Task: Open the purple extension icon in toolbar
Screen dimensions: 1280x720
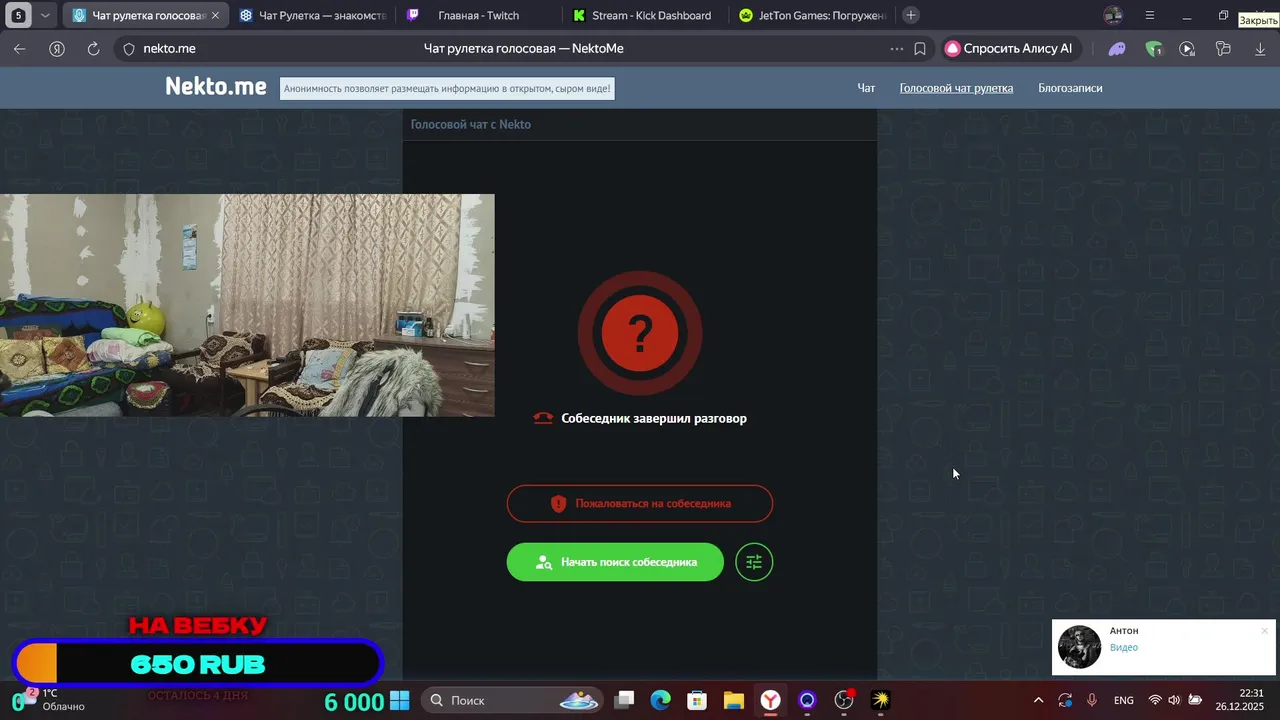Action: pyautogui.click(x=1117, y=48)
